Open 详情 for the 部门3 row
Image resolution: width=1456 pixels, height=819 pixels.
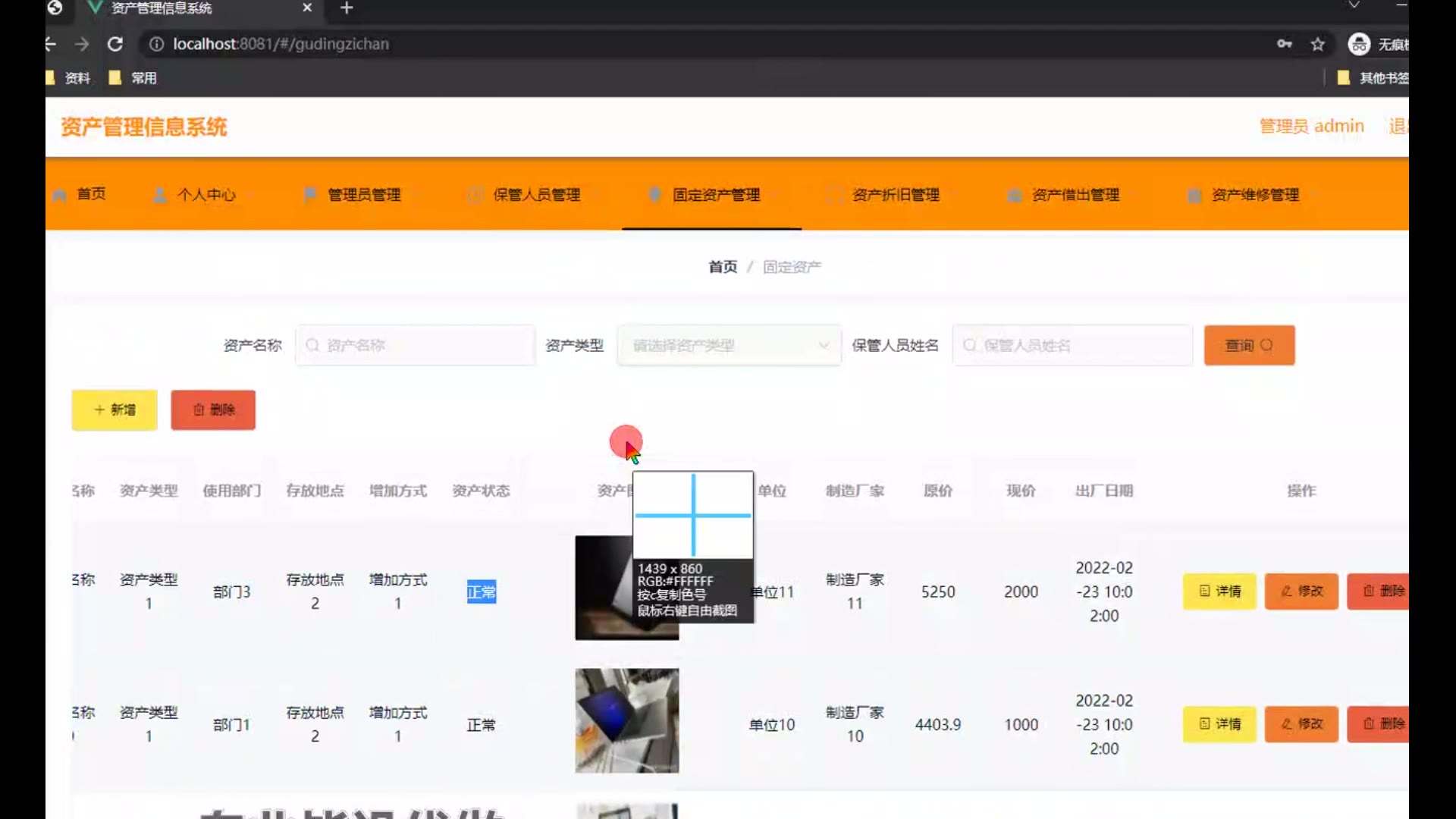[1219, 591]
